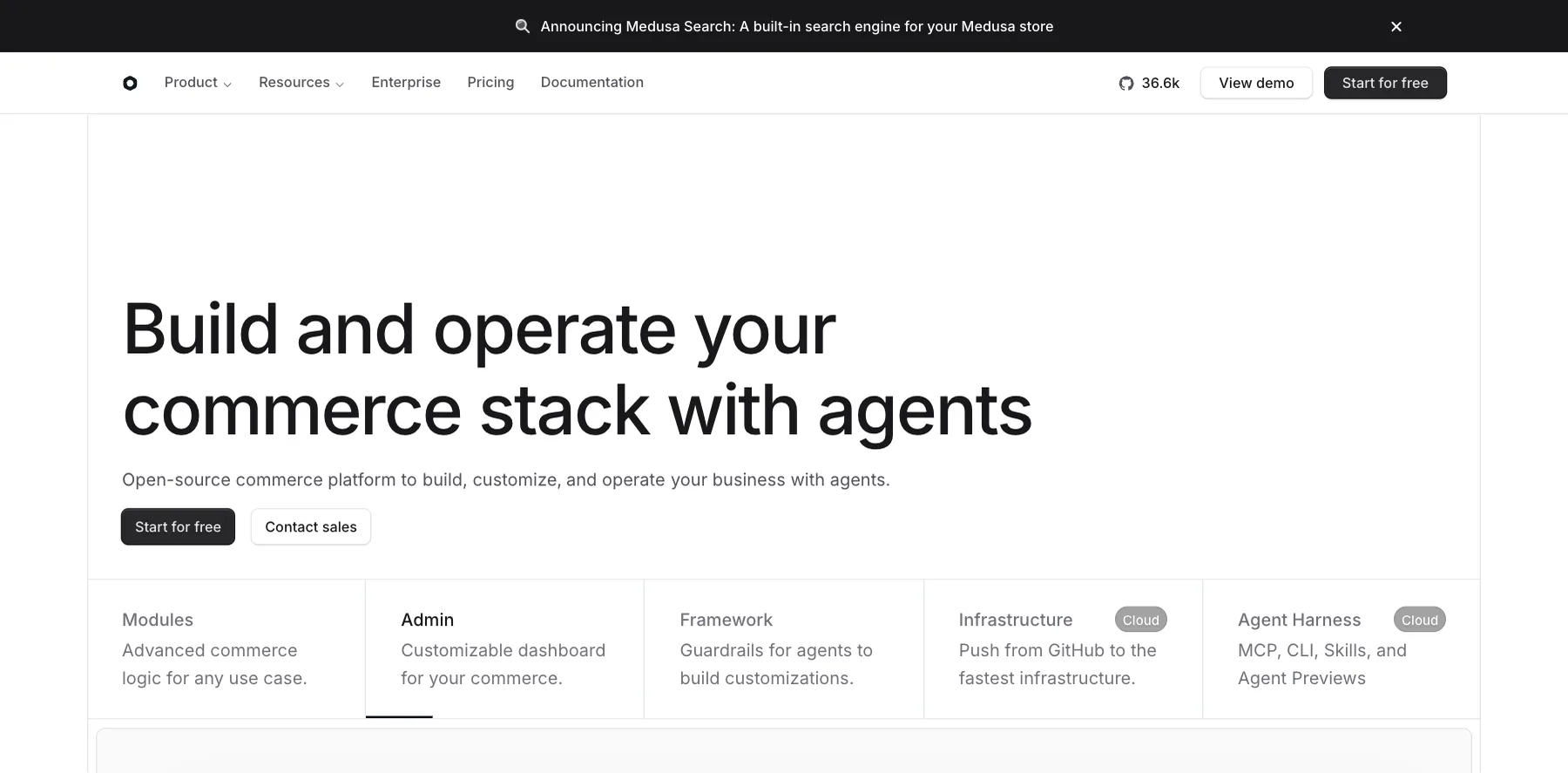1568x773 pixels.
Task: Click the Cloud badge on Agent Harness
Action: coord(1420,620)
